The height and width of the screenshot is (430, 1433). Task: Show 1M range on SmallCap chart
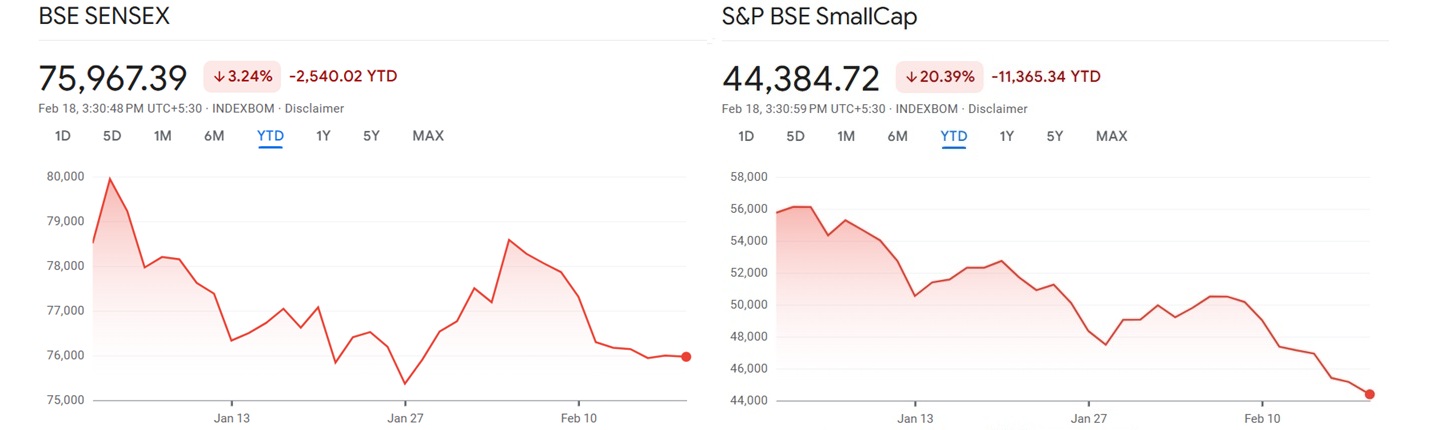845,136
